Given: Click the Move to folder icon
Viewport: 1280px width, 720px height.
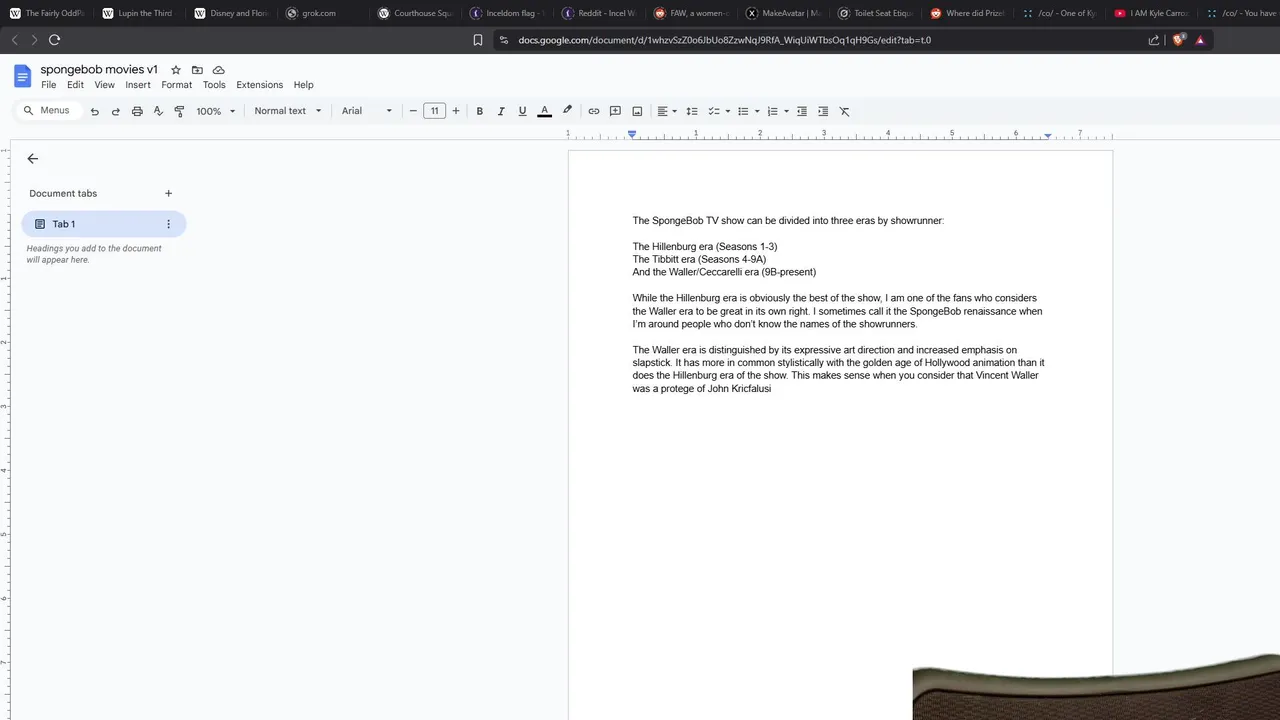Looking at the screenshot, I should (x=197, y=70).
